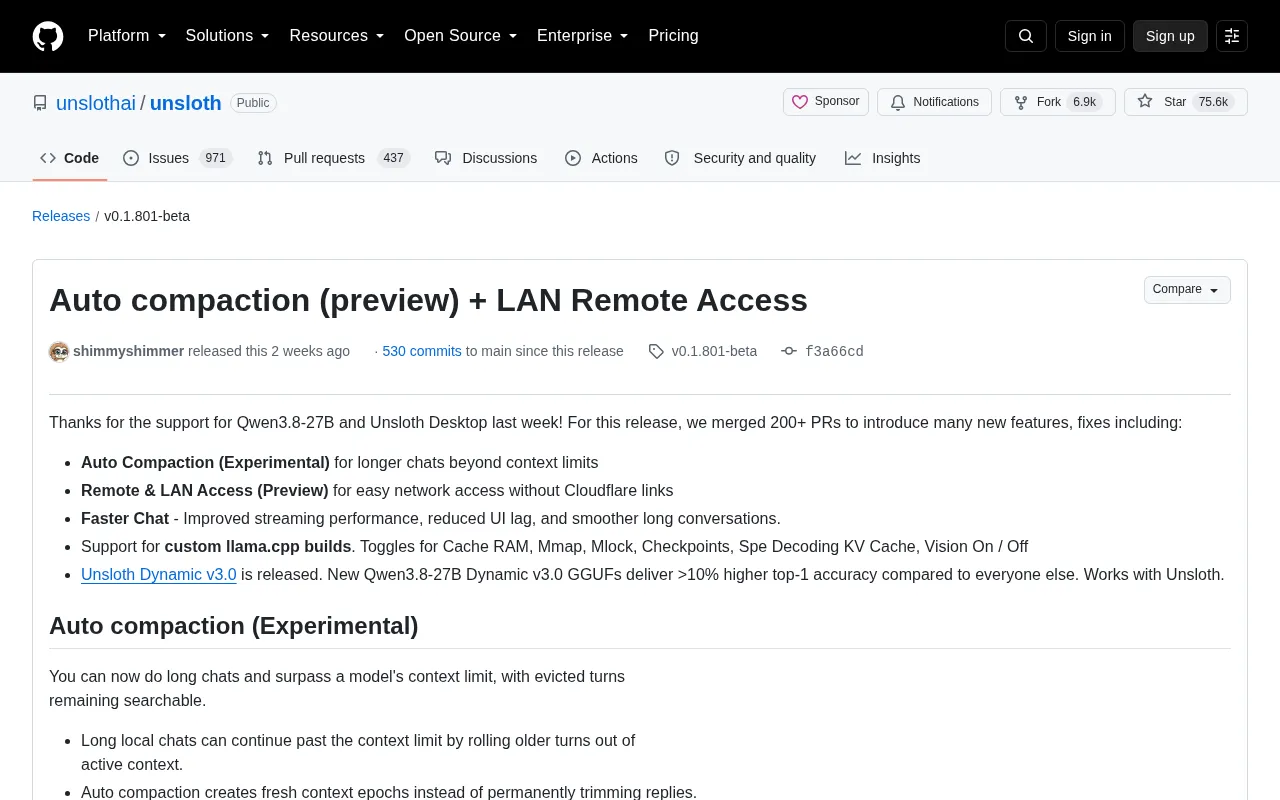This screenshot has width=1280, height=800.
Task: Expand the Solutions menu
Action: 228,36
